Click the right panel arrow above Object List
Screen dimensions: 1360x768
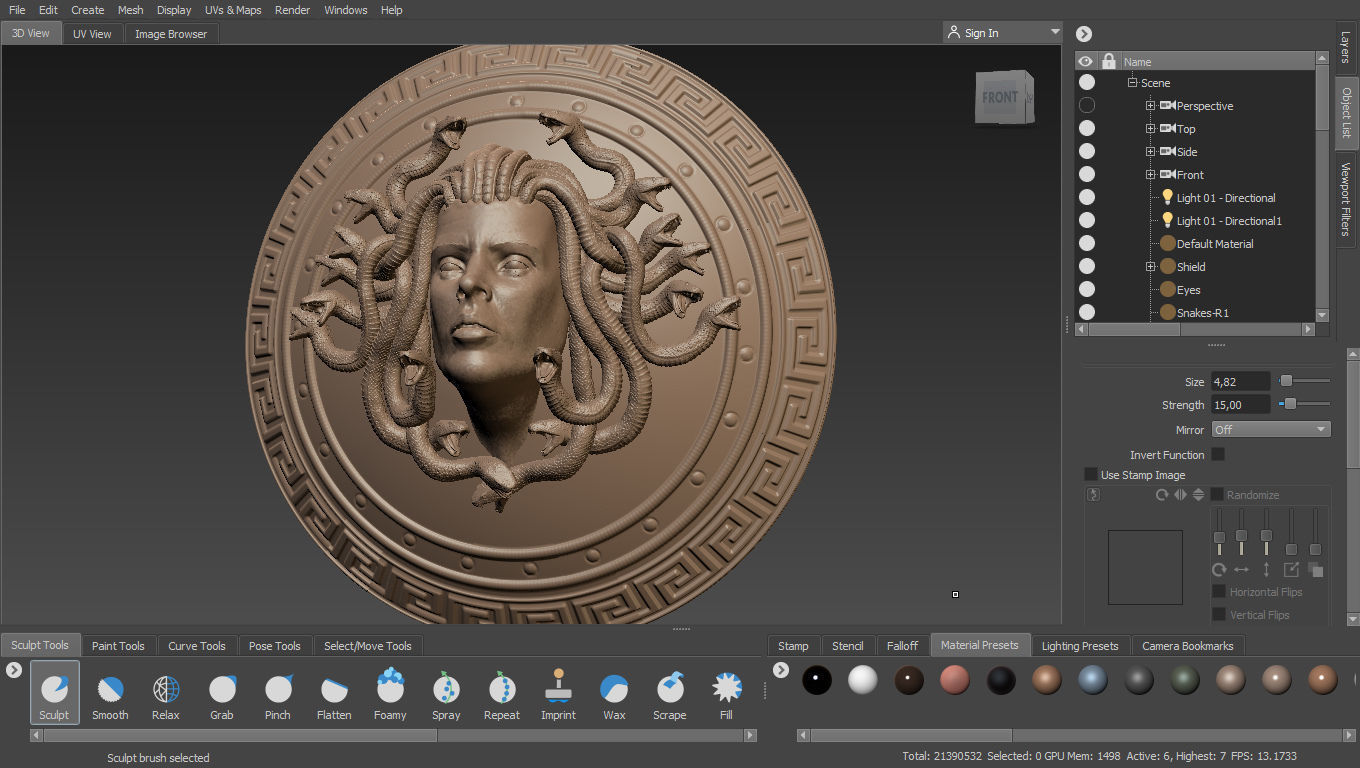(x=1084, y=33)
